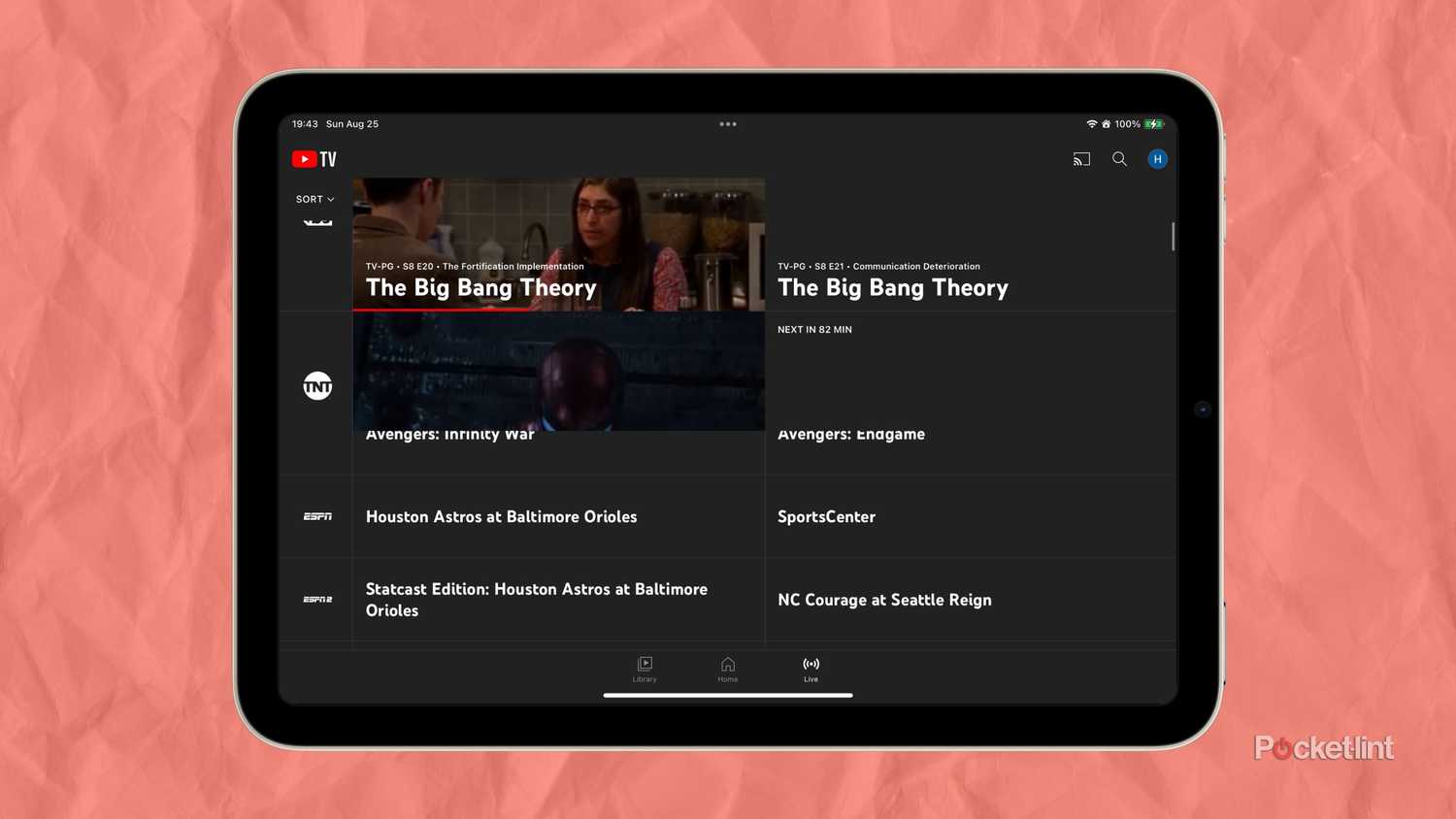Viewport: 1456px width, 819px height.
Task: Open your profile avatar menu
Action: (1157, 158)
